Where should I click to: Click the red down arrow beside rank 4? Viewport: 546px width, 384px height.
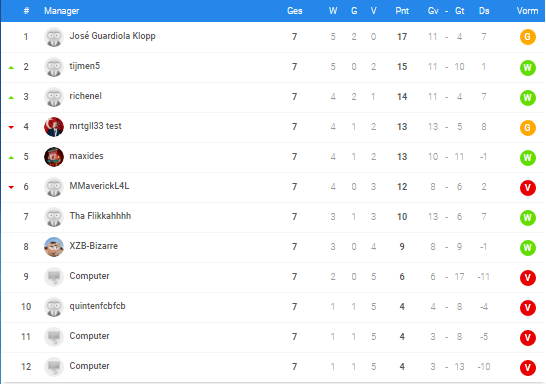pos(11,127)
